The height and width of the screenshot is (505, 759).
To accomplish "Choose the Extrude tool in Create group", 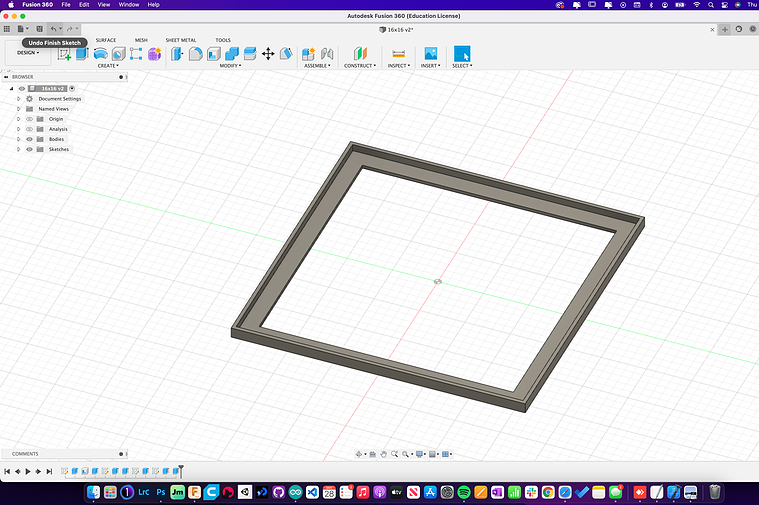I will point(82,53).
